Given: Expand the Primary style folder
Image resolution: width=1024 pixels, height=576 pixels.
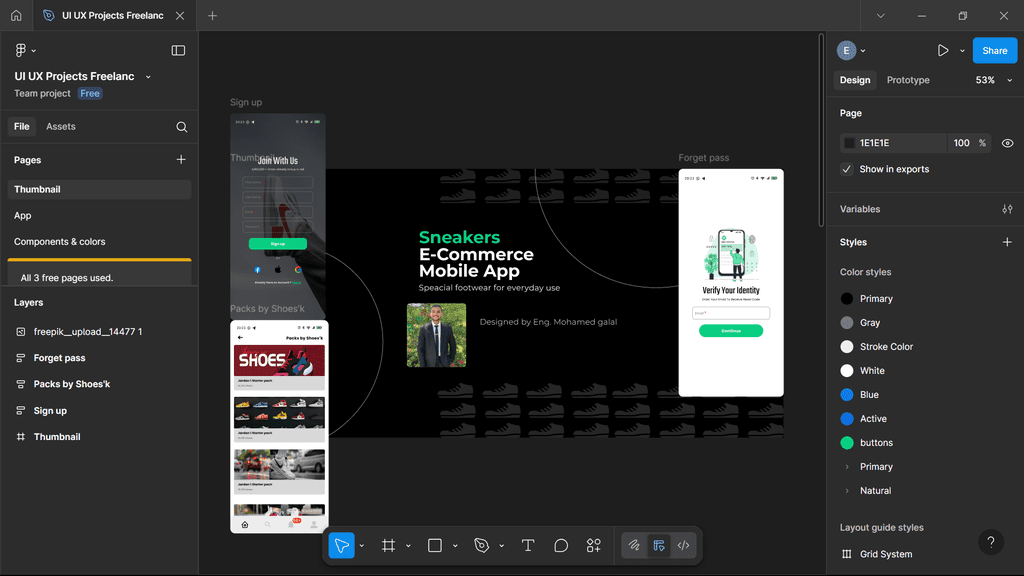Looking at the screenshot, I should [x=847, y=467].
